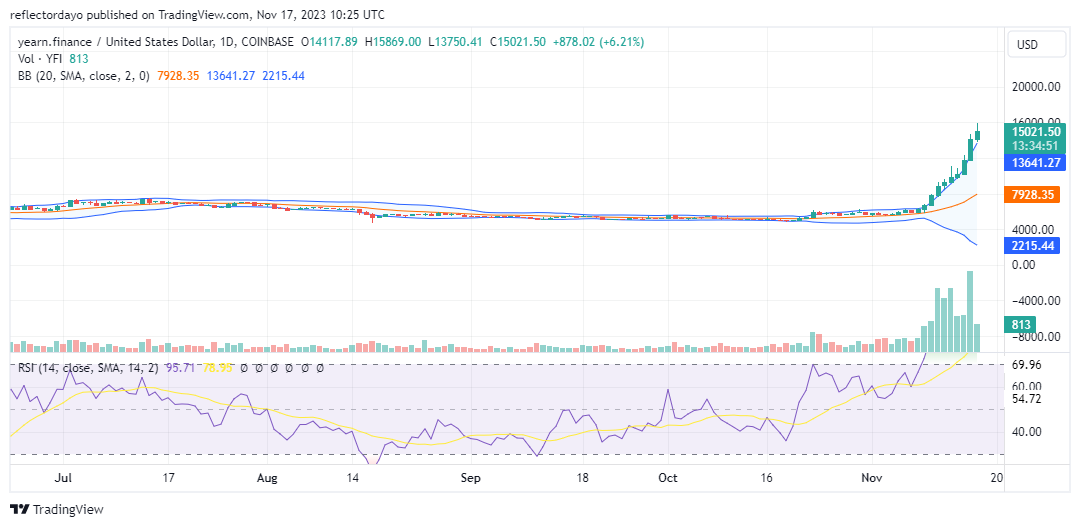Viewport: 1080px width, 527px height.
Task: Click the 16 date axis label
Action: click(x=767, y=477)
